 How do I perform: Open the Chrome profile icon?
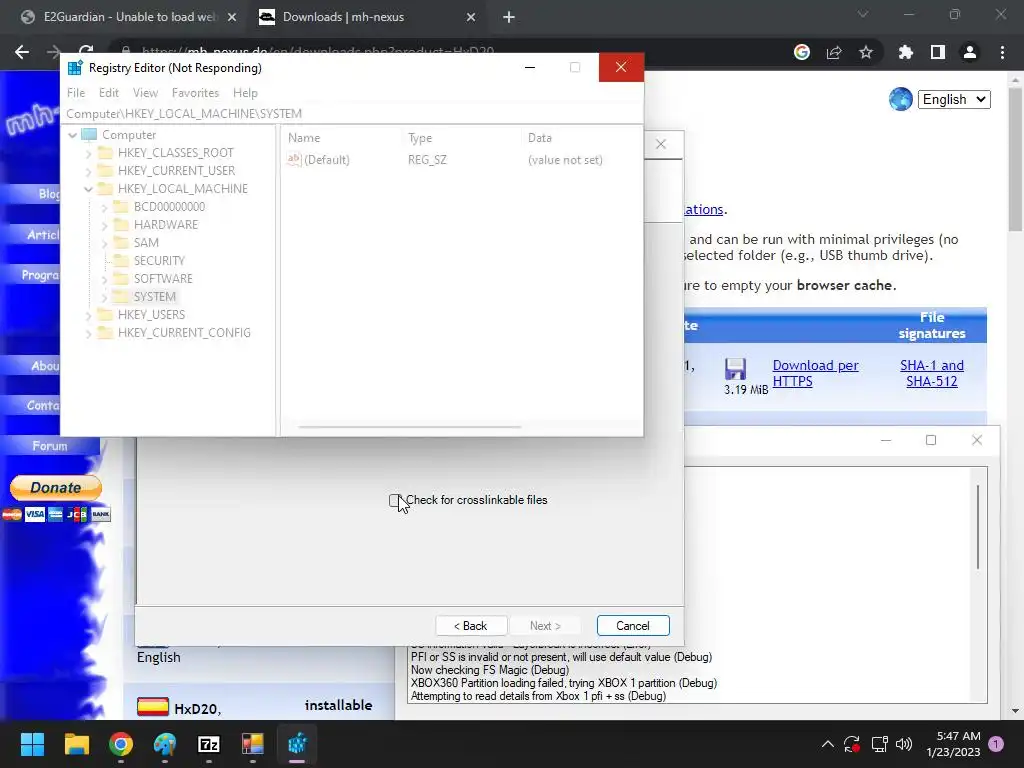[x=970, y=52]
